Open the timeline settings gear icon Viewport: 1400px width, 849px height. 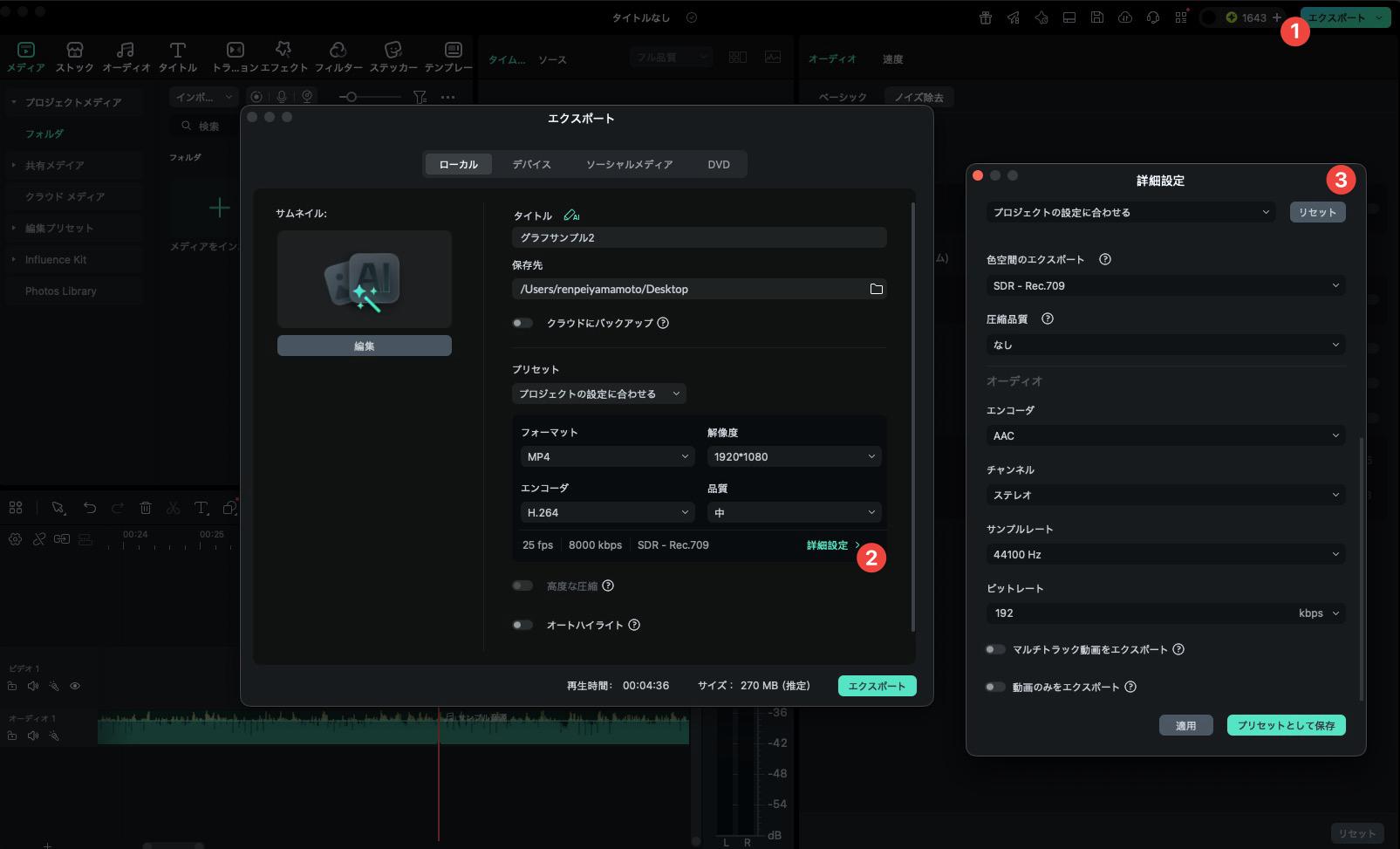[15, 539]
